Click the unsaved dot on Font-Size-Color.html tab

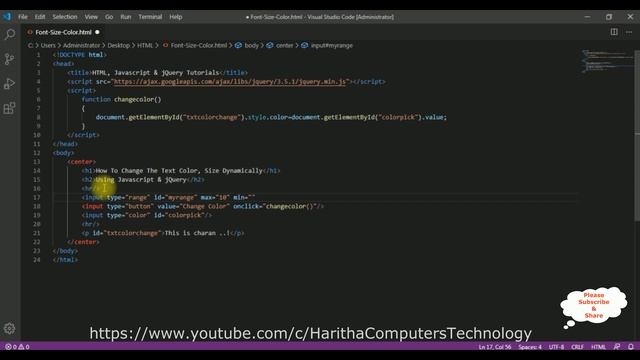(97, 32)
